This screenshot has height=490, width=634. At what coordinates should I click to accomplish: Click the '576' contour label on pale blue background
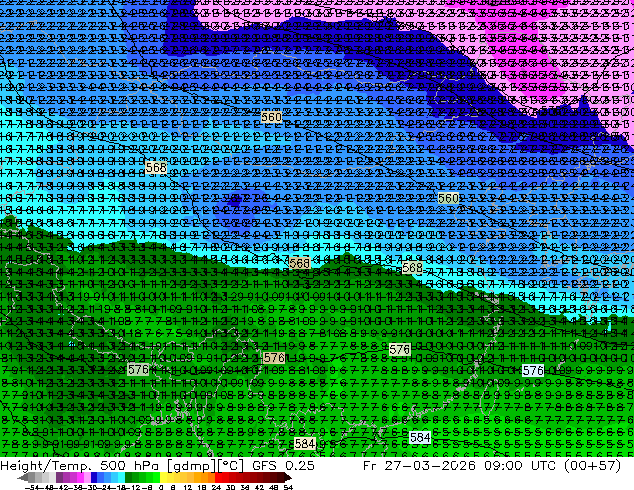tap(533, 371)
